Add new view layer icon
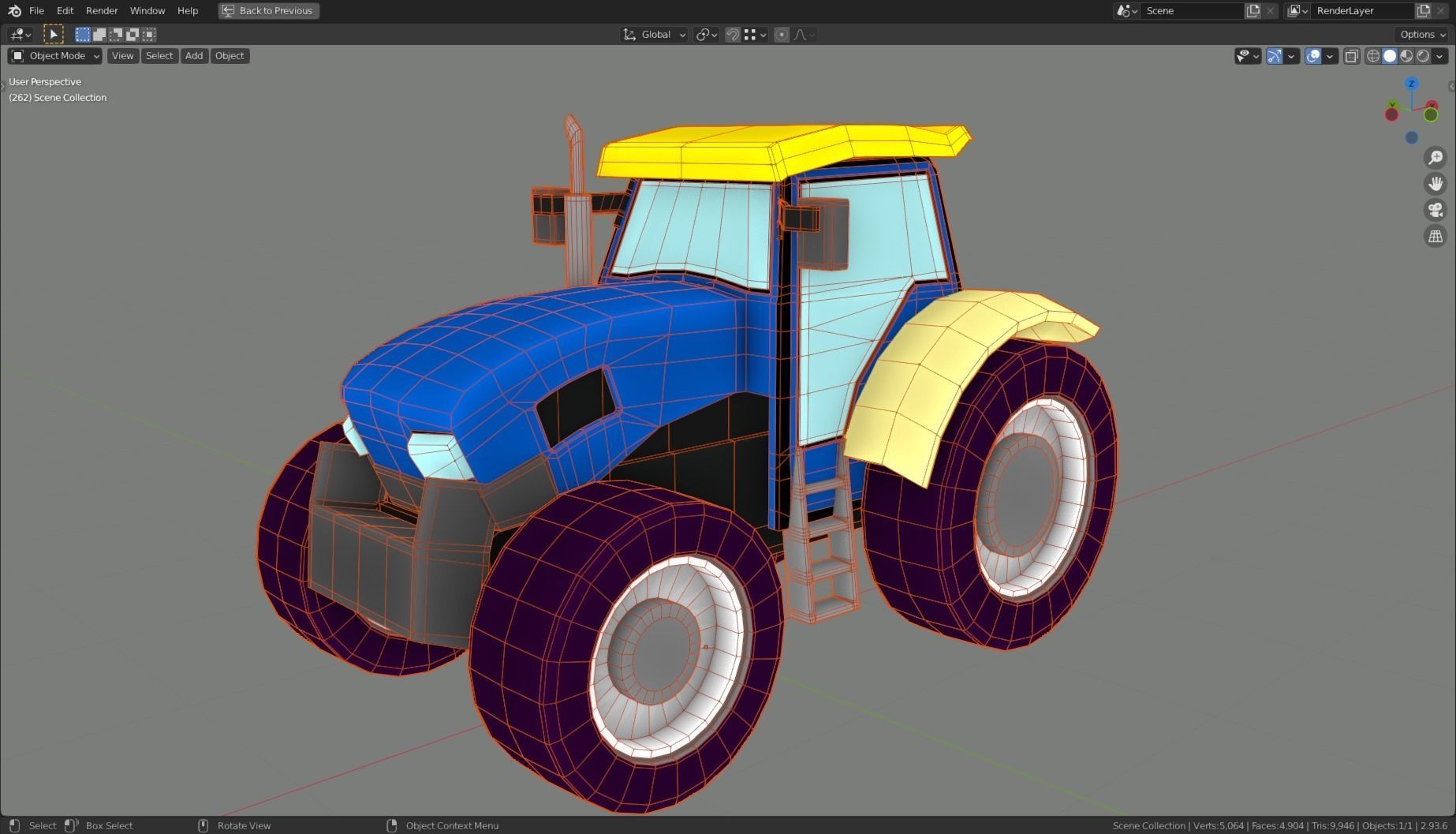This screenshot has width=1456, height=834. [1424, 11]
